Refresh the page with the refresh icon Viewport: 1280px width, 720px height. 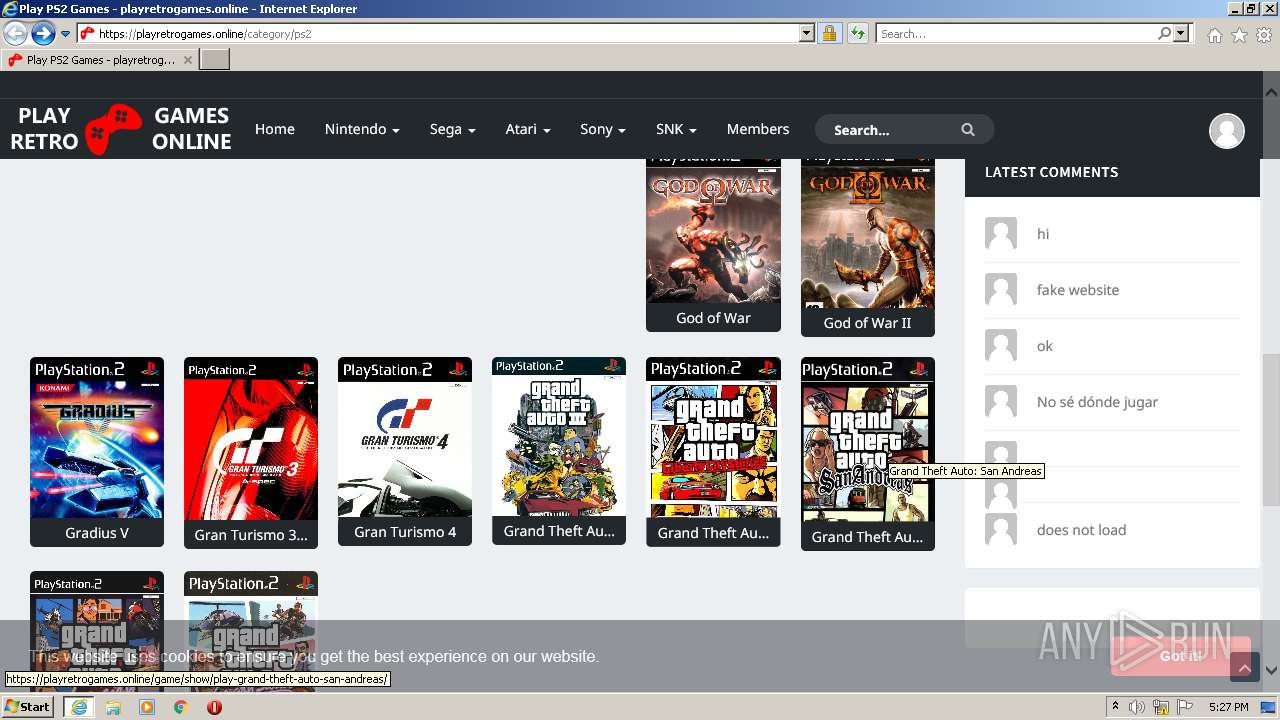(857, 34)
